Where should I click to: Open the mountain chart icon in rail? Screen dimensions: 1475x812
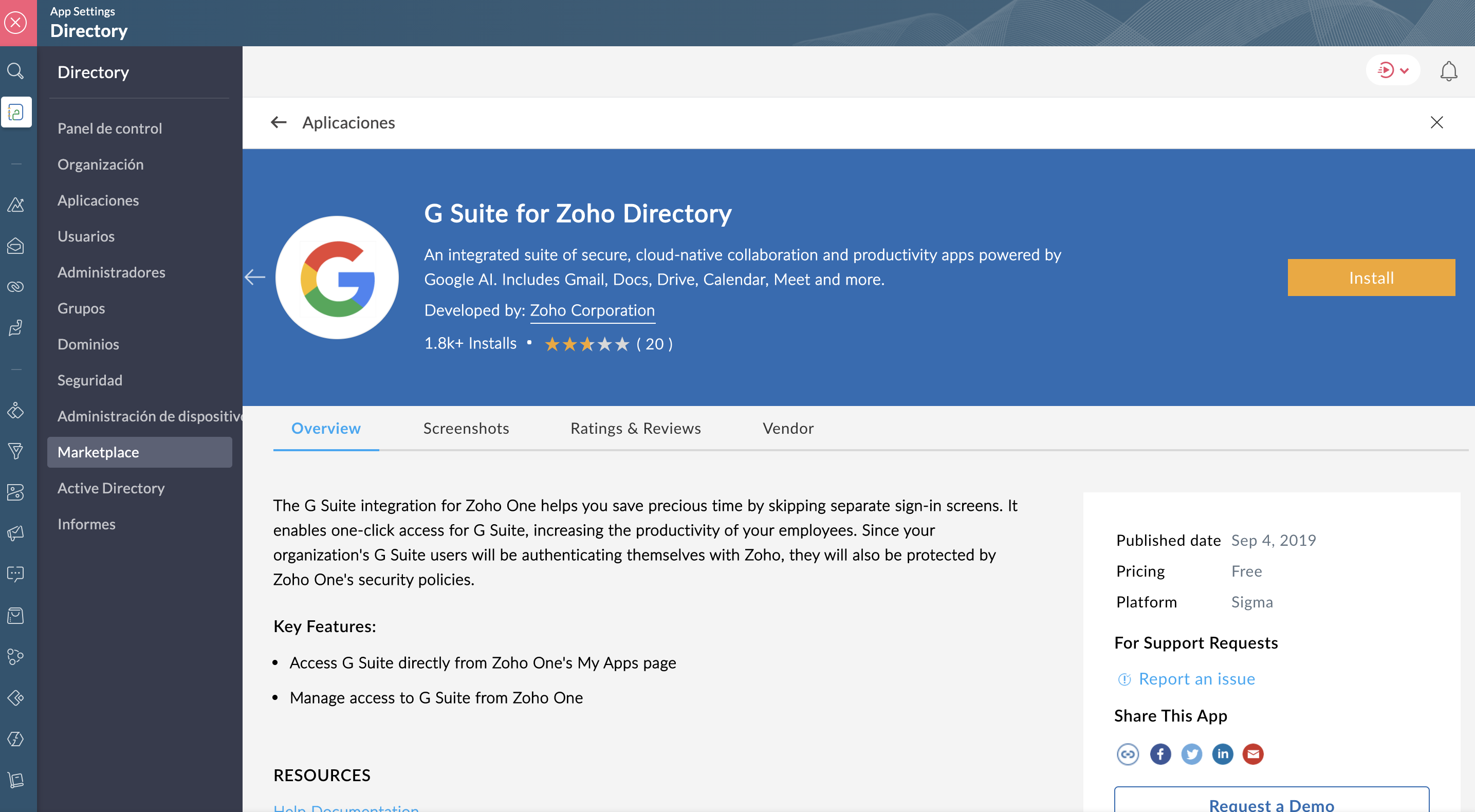[15, 205]
